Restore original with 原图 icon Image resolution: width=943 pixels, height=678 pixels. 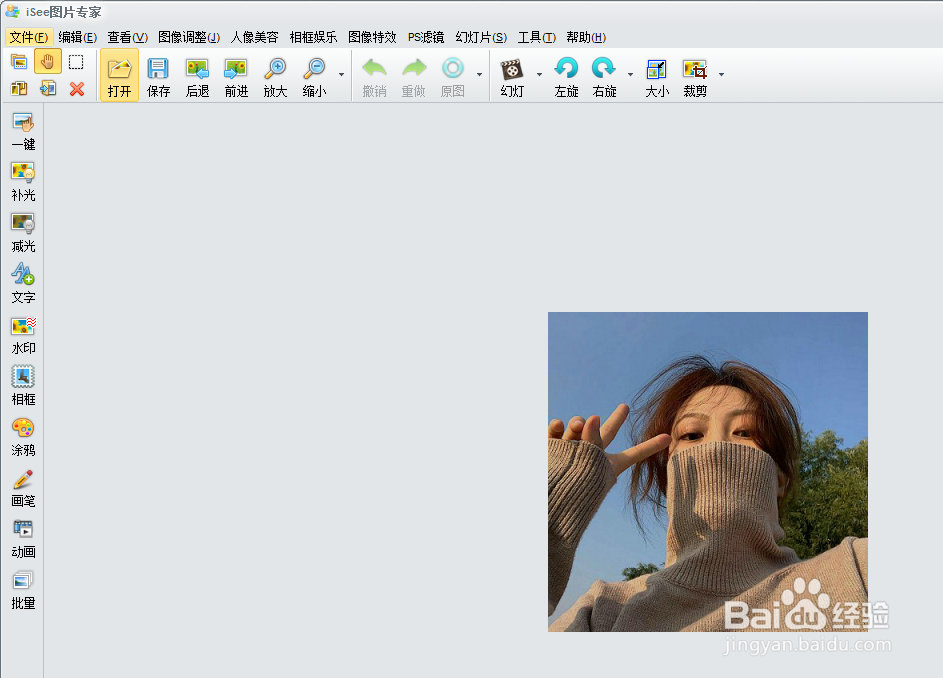coord(452,76)
